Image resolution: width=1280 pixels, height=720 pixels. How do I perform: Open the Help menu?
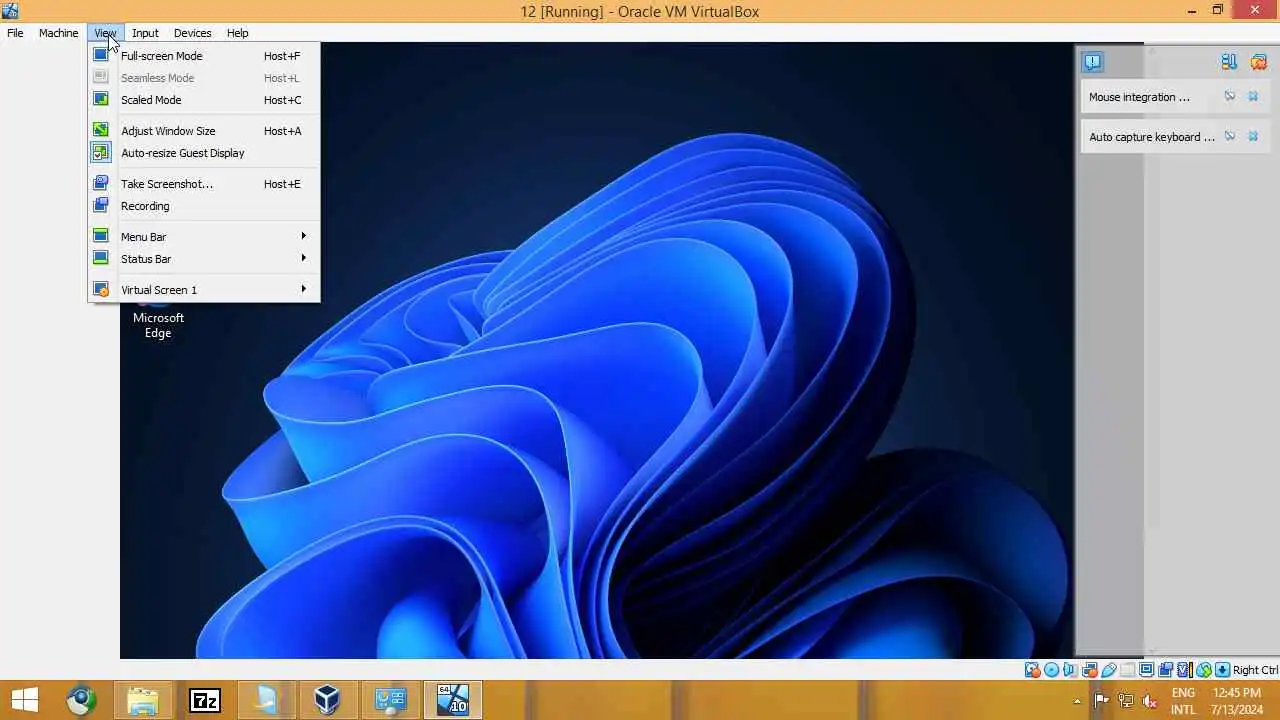pos(237,33)
